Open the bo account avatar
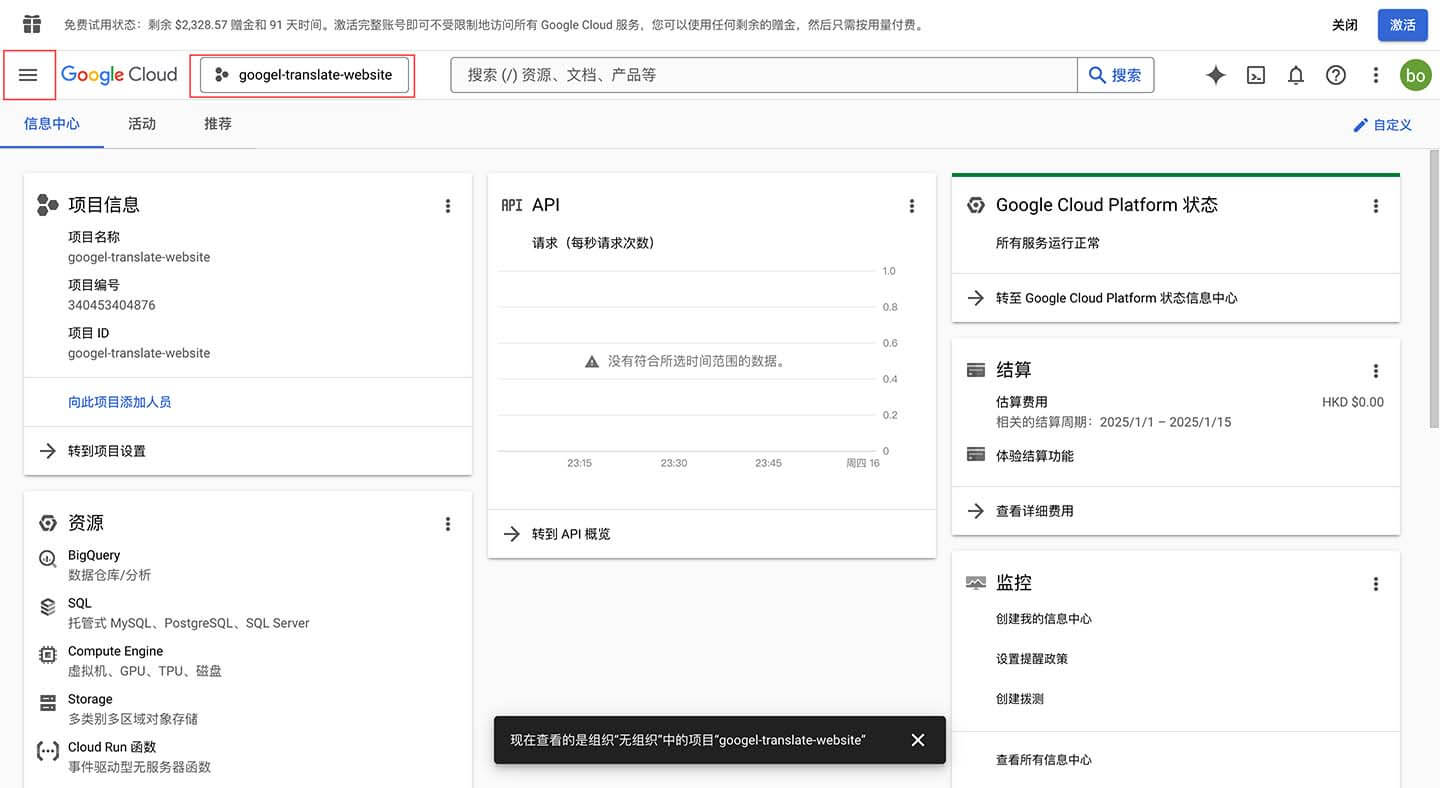 [x=1415, y=75]
